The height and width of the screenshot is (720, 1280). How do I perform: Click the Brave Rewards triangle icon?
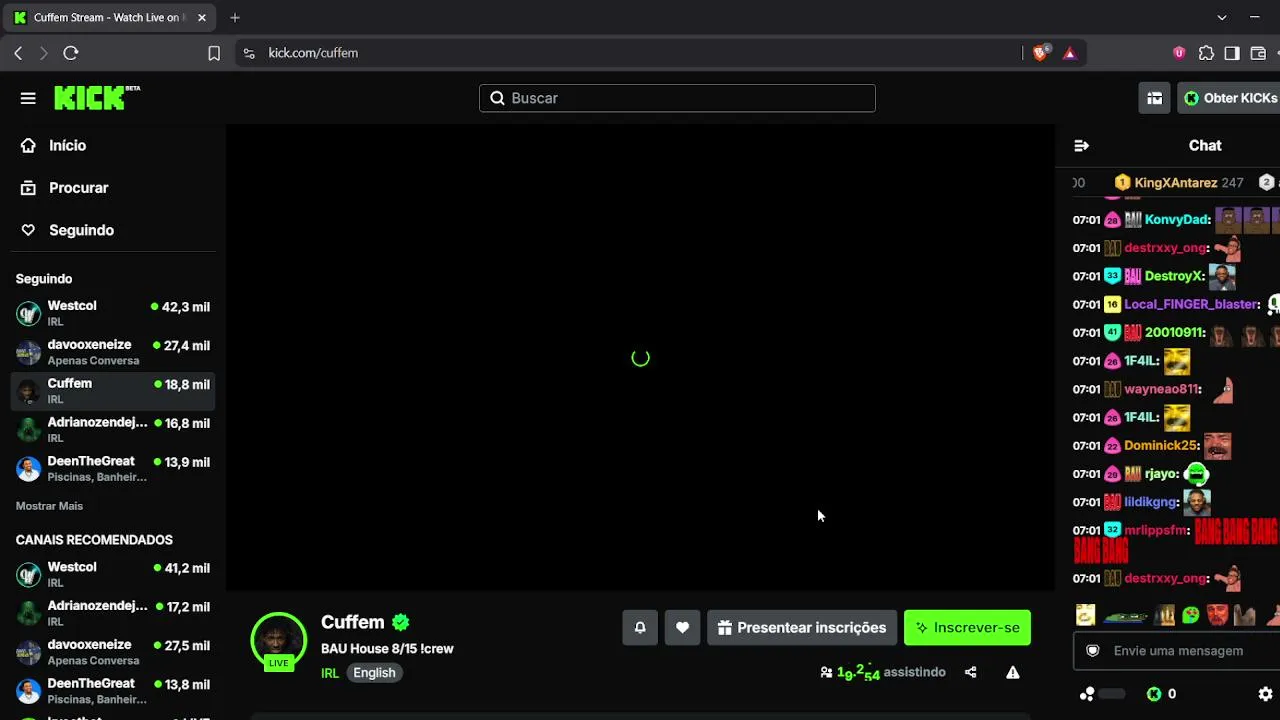coord(1070,53)
